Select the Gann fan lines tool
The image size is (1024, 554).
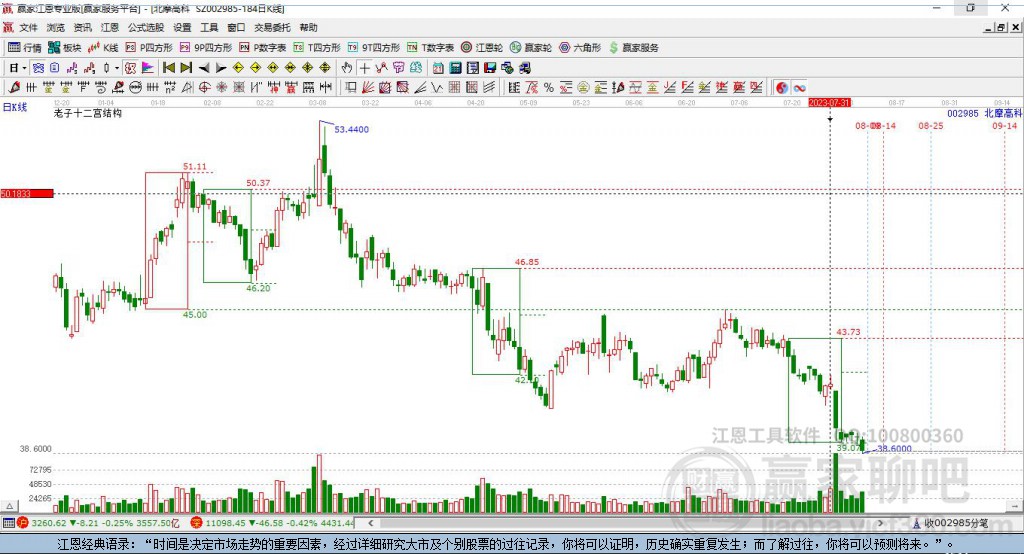tap(368, 88)
